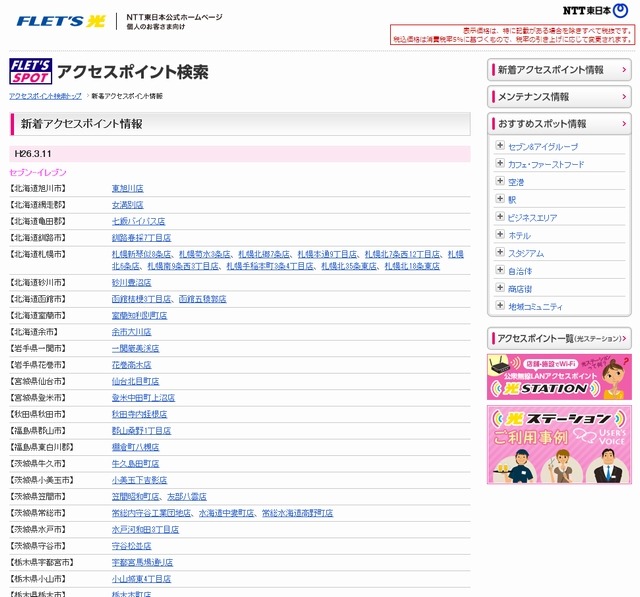This screenshot has width=640, height=597.
Task: Open the 札幌北18条東店 store link
Action: click(x=412, y=266)
